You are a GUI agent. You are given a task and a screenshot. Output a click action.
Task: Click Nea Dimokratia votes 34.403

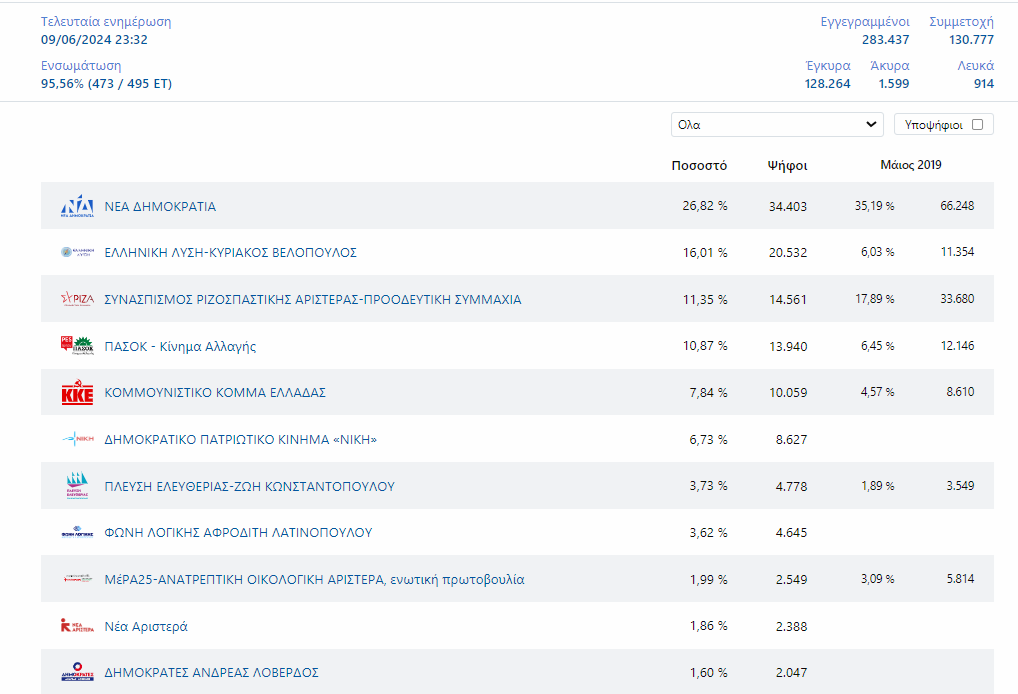[788, 206]
